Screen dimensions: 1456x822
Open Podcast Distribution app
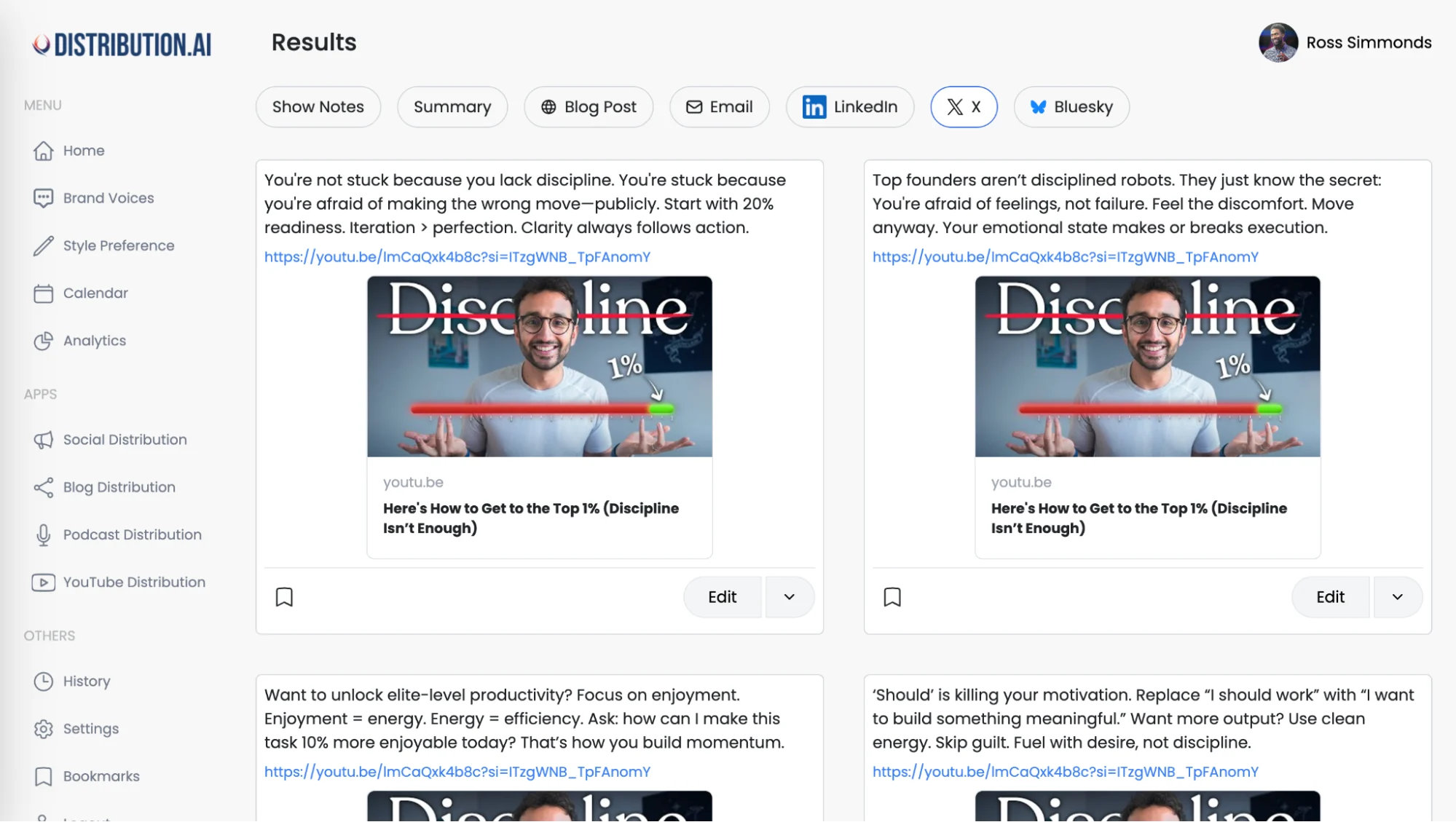[133, 535]
